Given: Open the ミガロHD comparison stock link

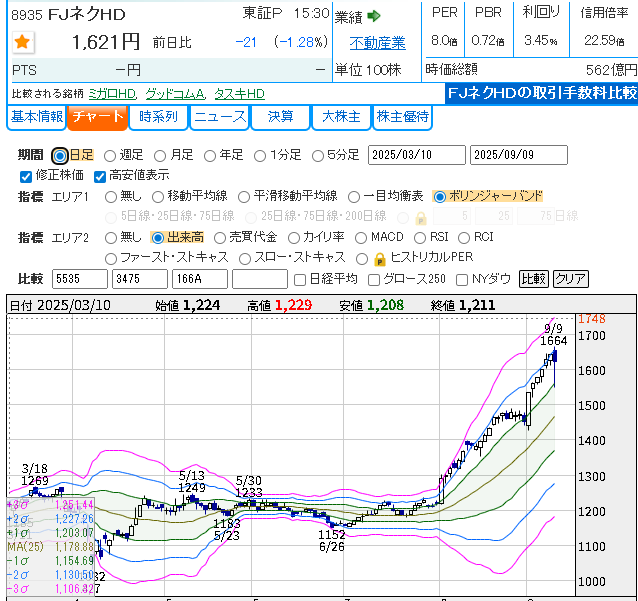Looking at the screenshot, I should [111, 93].
